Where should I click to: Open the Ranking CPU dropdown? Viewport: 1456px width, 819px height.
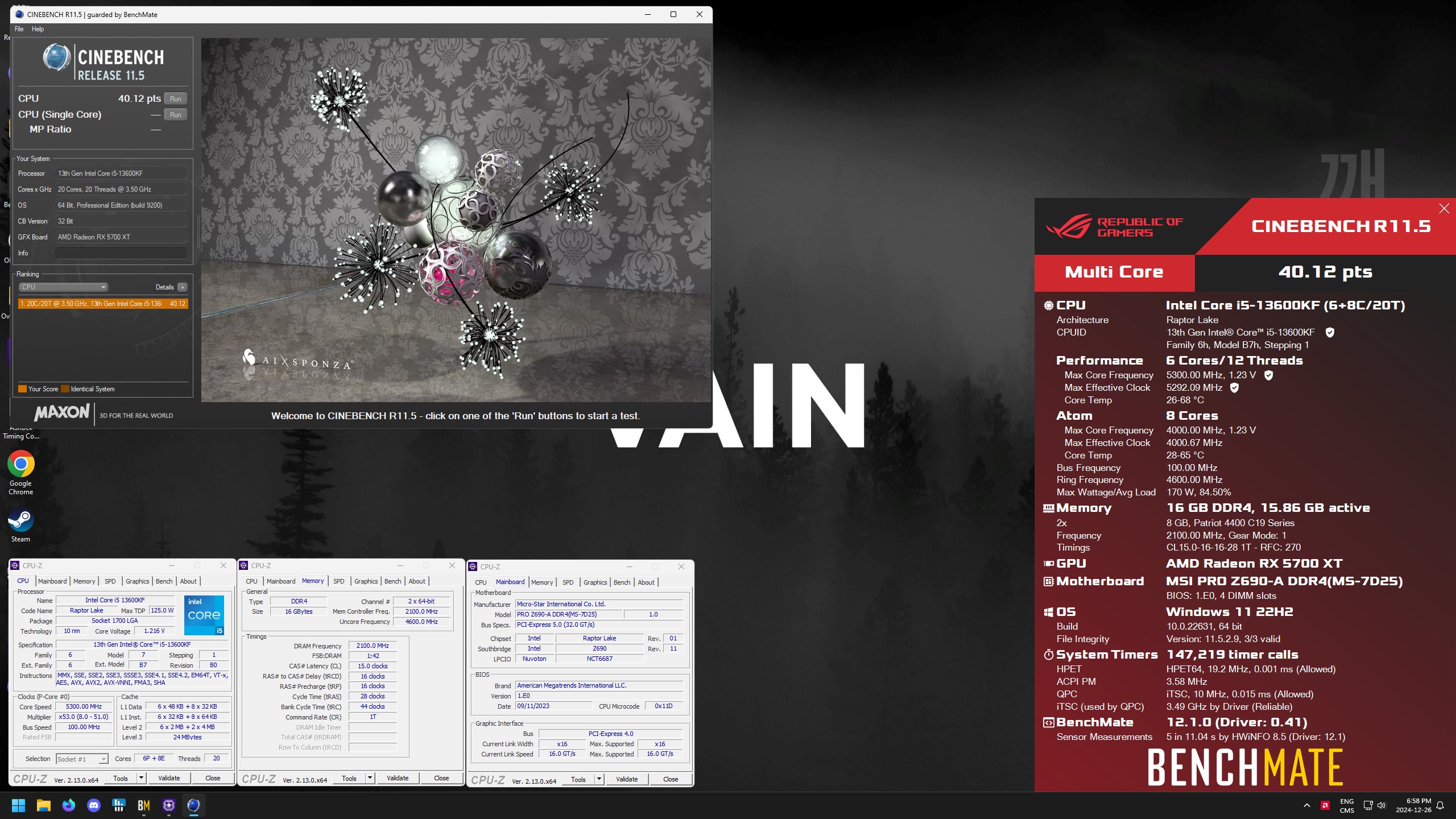click(63, 287)
